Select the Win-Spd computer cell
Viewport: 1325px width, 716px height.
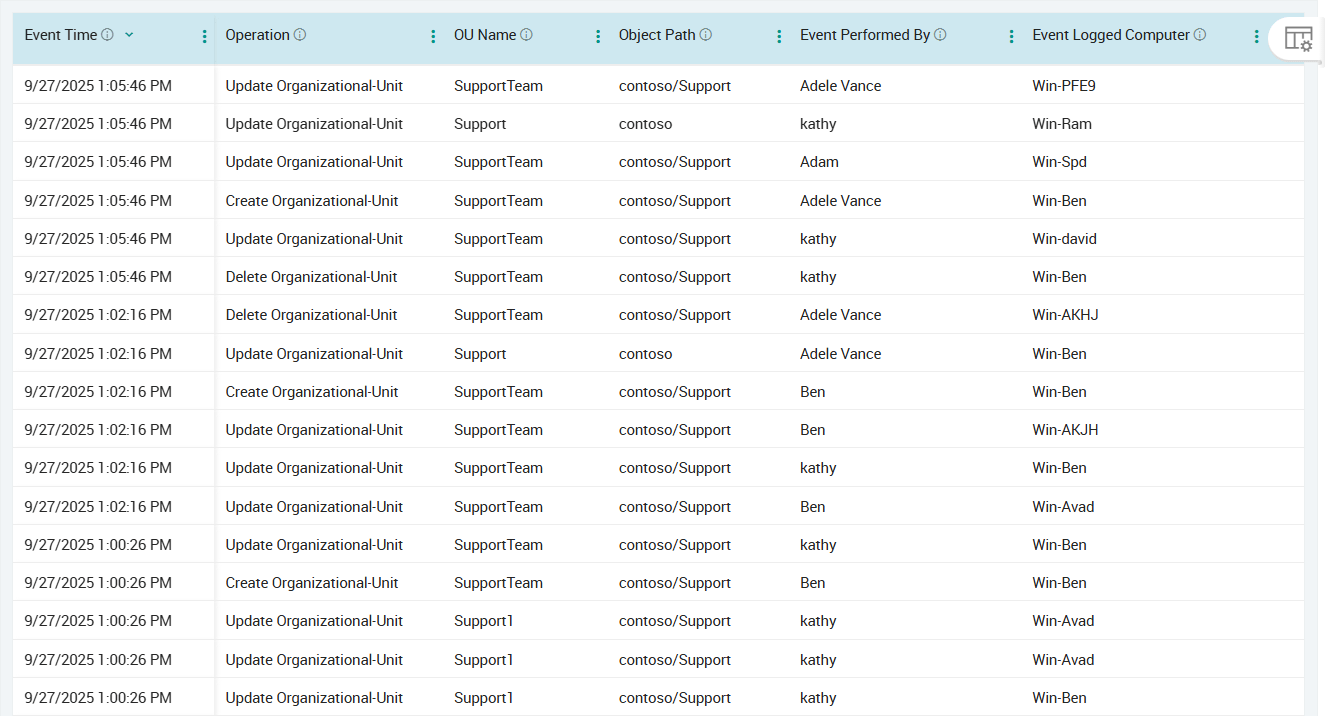tap(1060, 162)
